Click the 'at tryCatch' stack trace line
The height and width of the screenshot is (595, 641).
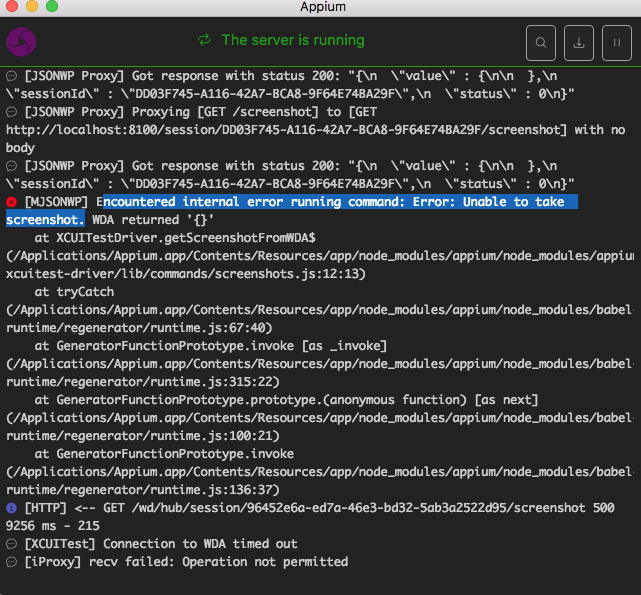(74, 292)
